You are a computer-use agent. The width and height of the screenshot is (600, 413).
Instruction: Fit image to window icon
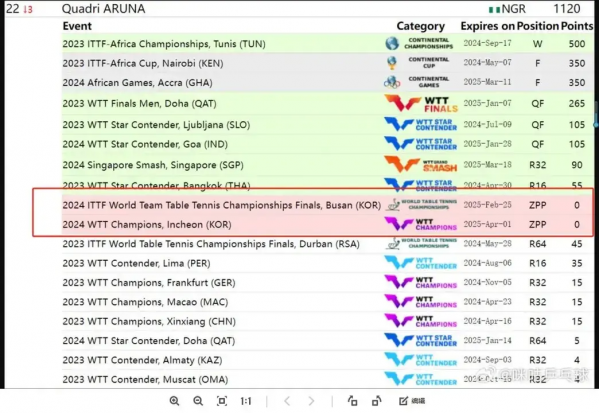221,401
